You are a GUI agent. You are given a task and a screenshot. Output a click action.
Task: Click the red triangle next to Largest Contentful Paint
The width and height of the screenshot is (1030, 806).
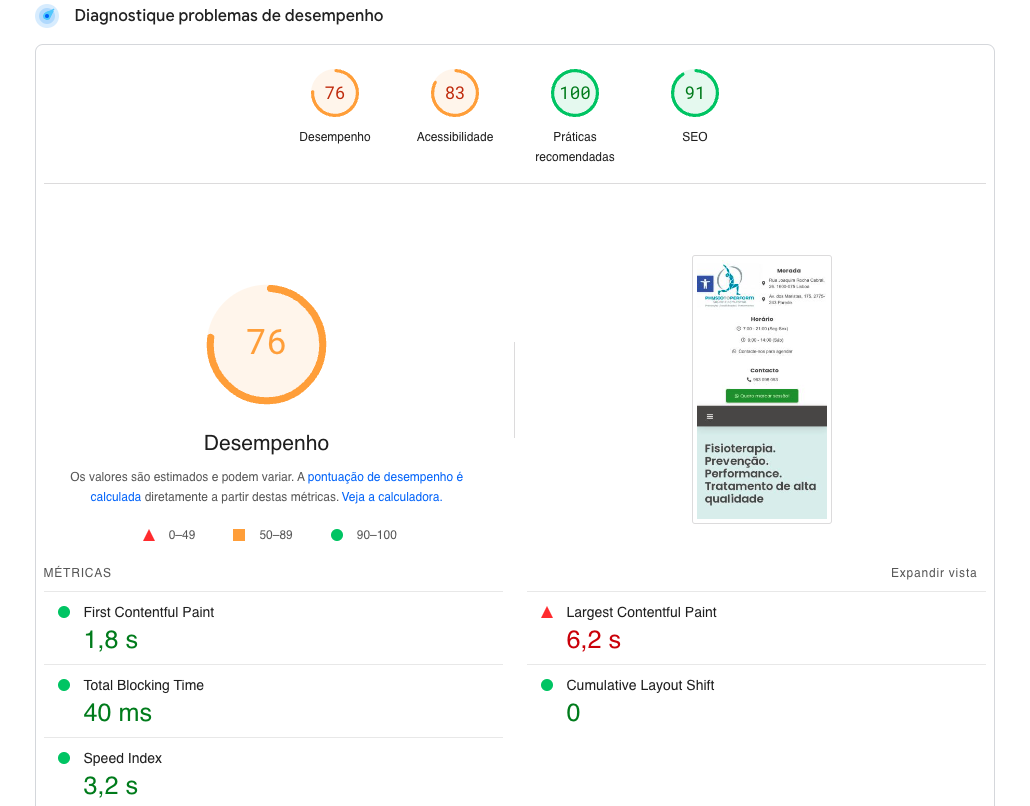coord(547,612)
